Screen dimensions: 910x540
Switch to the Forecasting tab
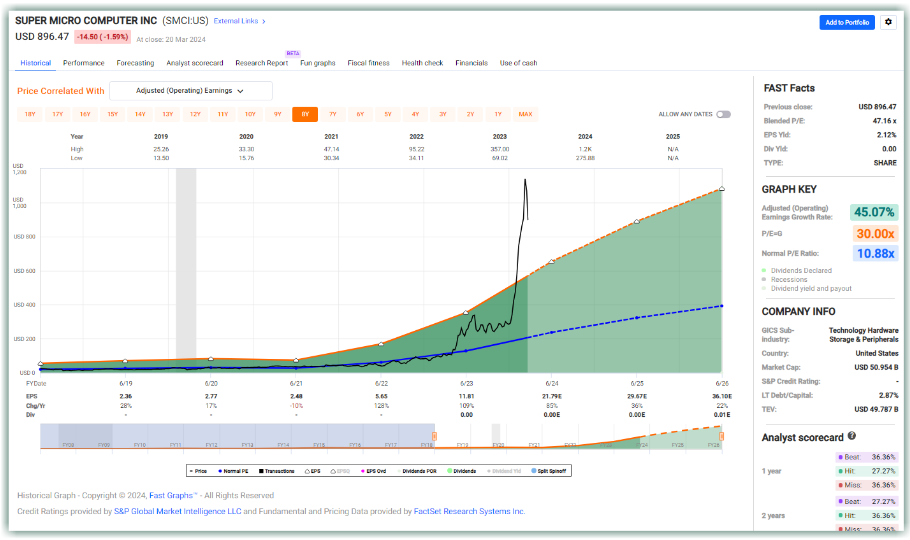coord(135,63)
